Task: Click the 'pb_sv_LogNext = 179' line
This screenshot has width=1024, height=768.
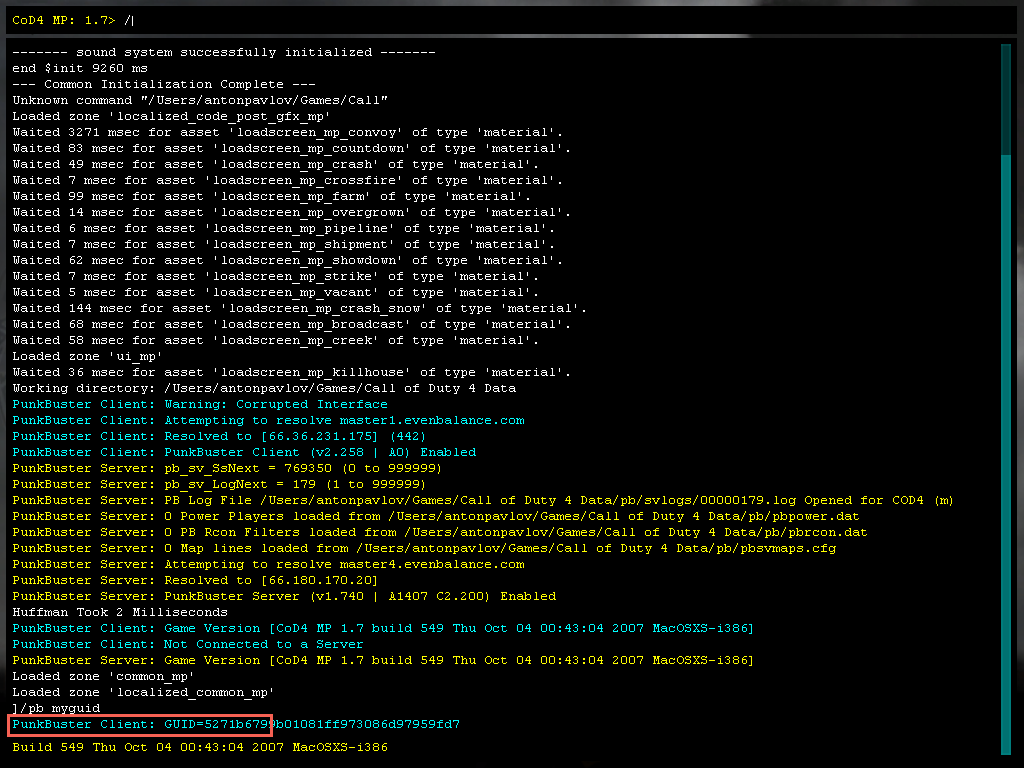Action: coord(219,484)
